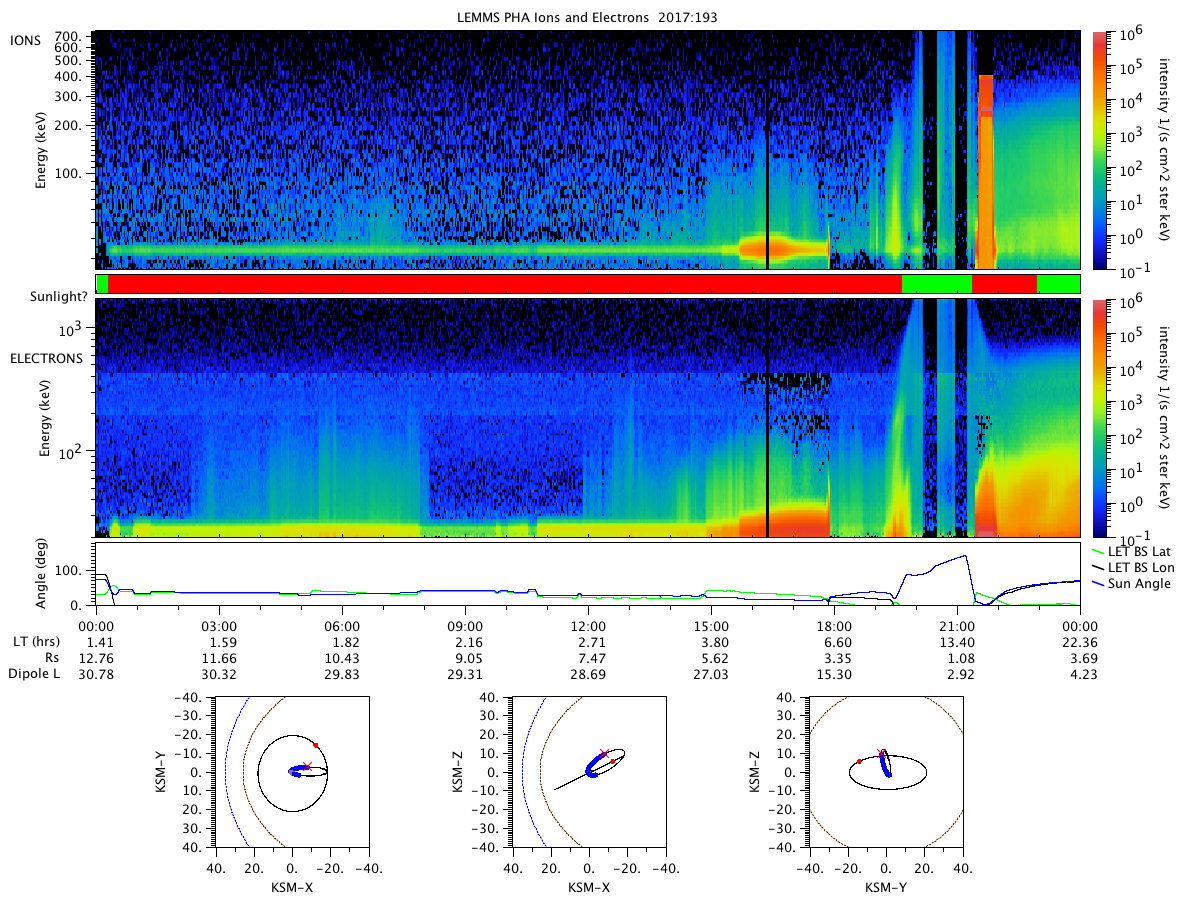Click the KSM-Y versus KSM-Z orbit plot
Image resolution: width=1200 pixels, height=900 pixels.
pyautogui.click(x=886, y=772)
